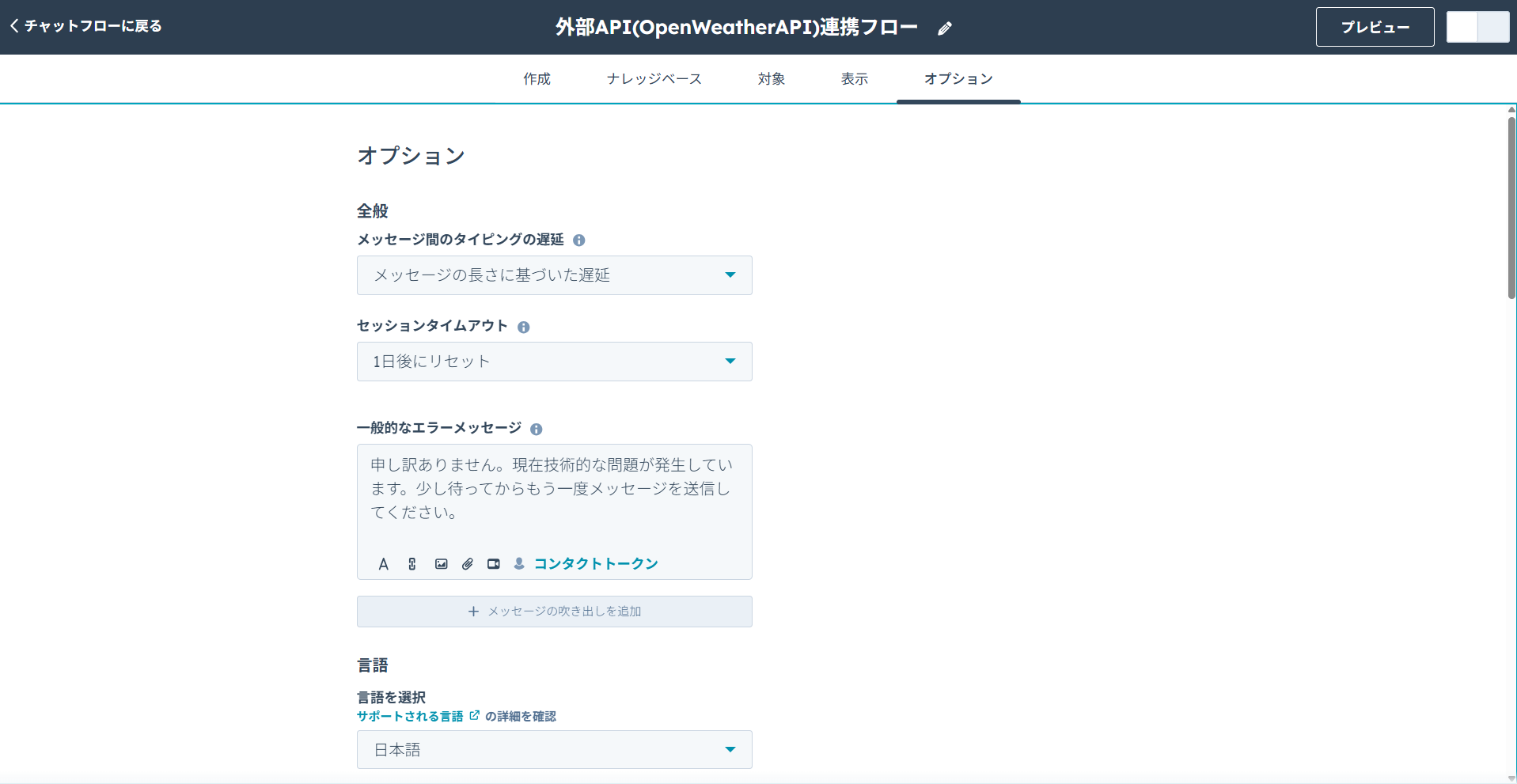Edit the flow name with the pencil icon
Screen dimensions: 1517x784
[944, 28]
